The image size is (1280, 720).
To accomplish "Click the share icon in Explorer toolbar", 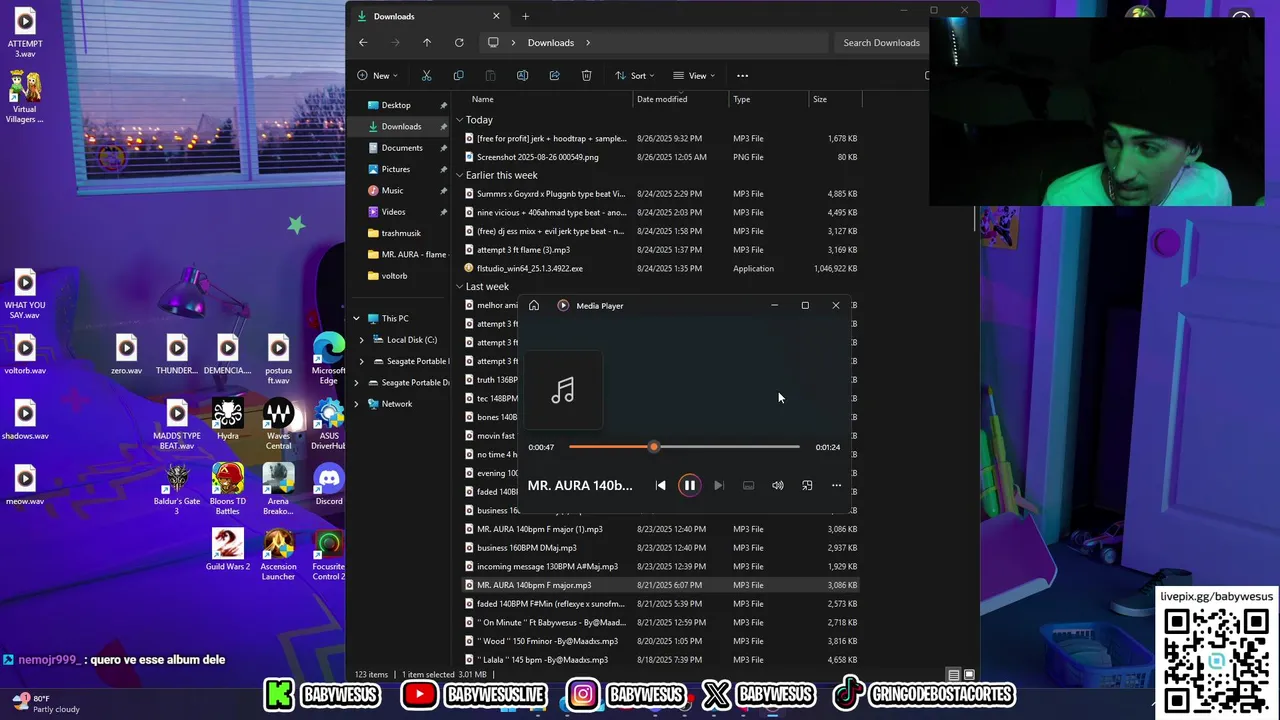I will click(554, 75).
